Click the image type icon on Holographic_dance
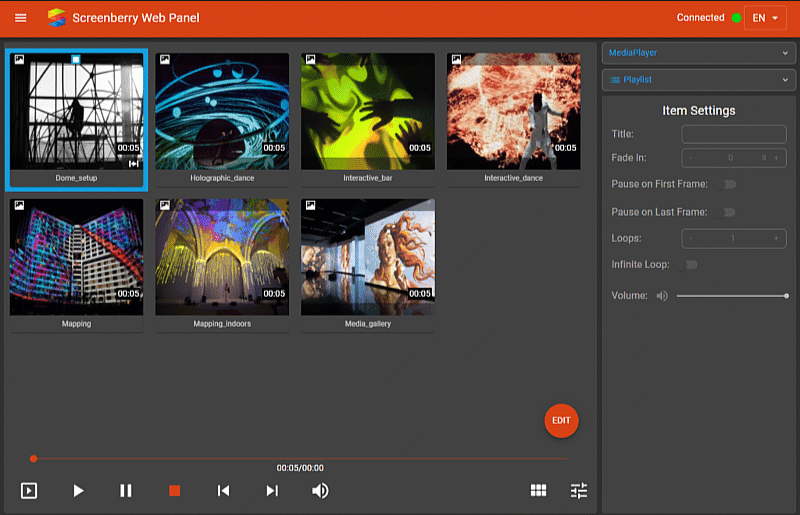800x515 pixels. click(165, 59)
